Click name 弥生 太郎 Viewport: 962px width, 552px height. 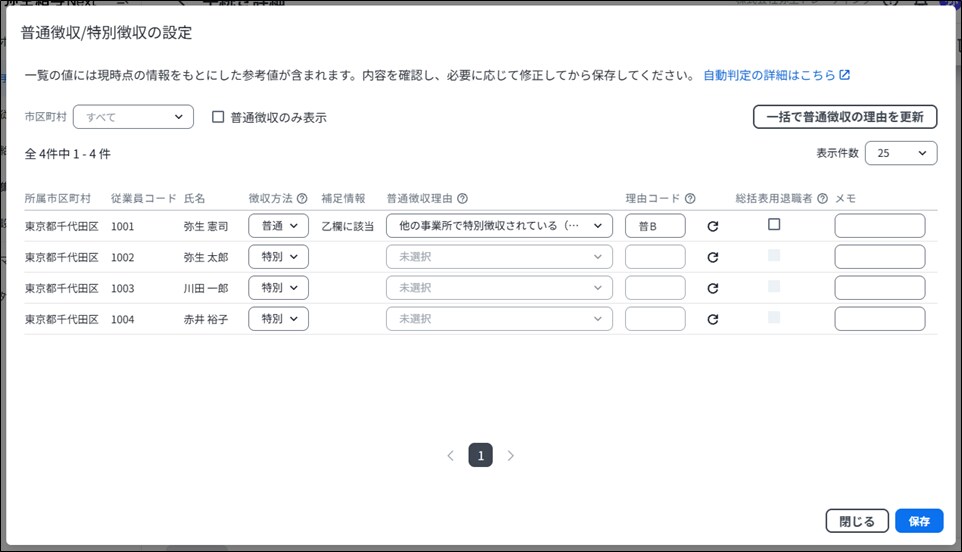click(x=206, y=258)
